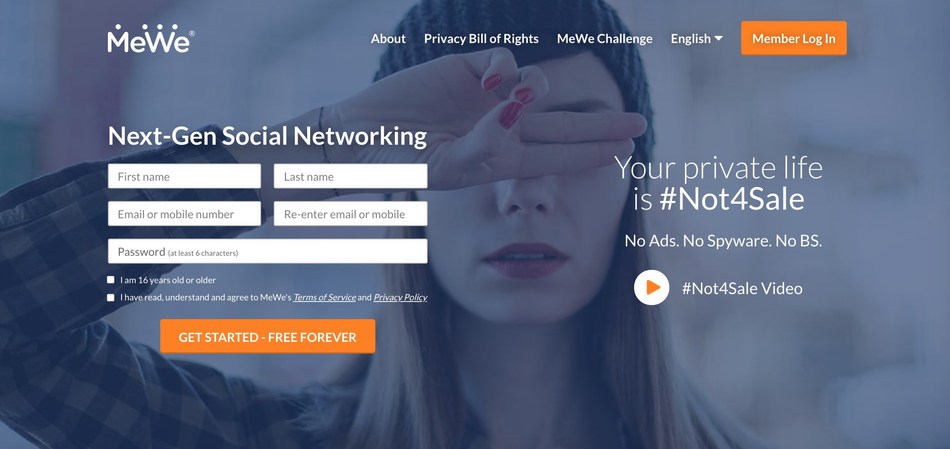Open the About page
Viewport: 950px width, 449px height.
point(388,39)
